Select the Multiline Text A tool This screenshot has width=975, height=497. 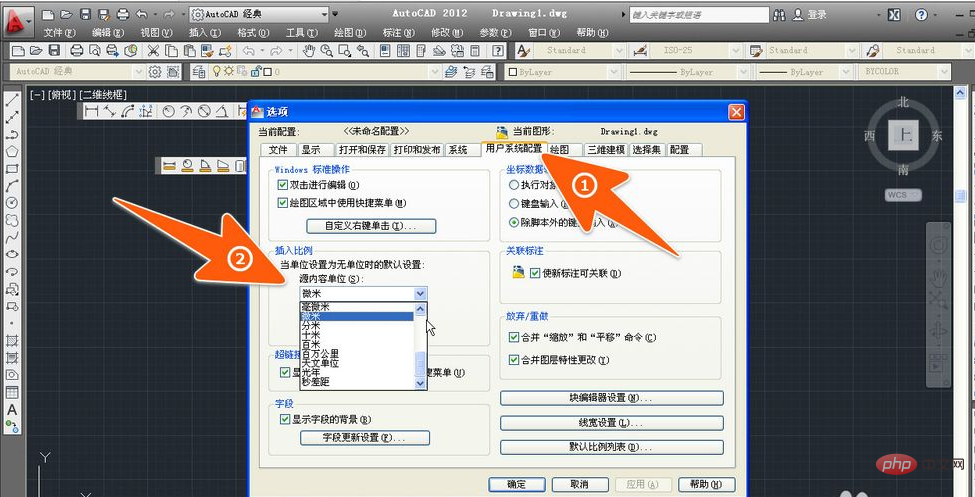coord(12,411)
